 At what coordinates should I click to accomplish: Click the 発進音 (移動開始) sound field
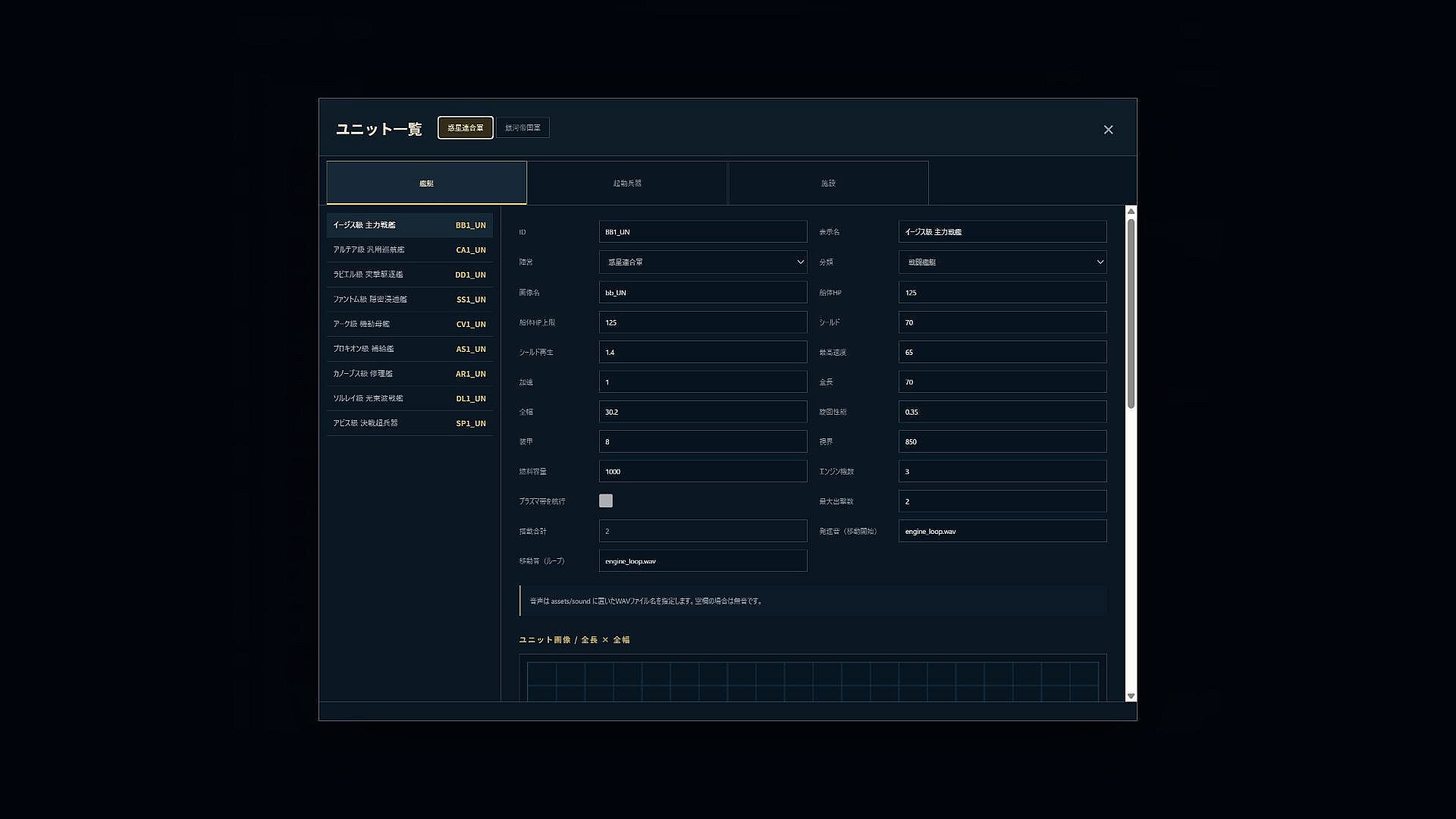1003,531
